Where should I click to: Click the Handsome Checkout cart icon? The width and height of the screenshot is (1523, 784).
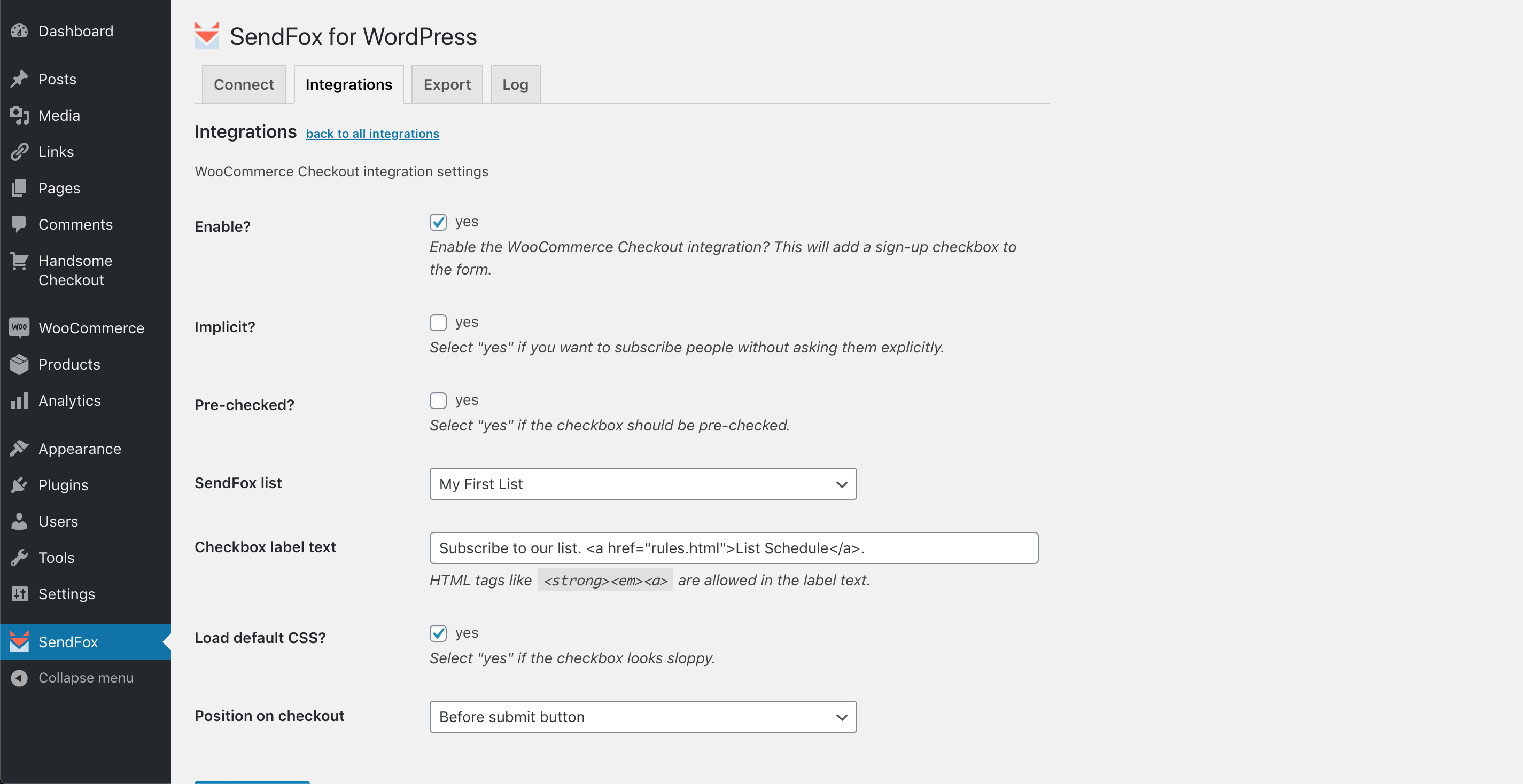tap(20, 261)
